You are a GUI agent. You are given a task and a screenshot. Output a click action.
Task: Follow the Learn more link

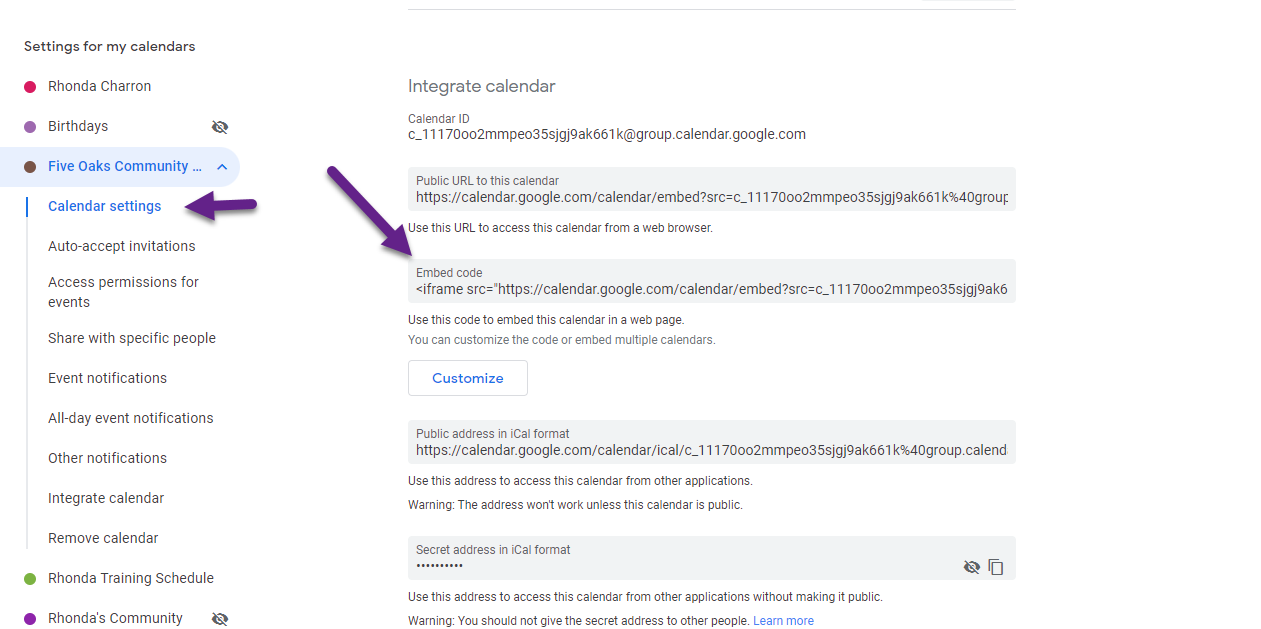(783, 621)
